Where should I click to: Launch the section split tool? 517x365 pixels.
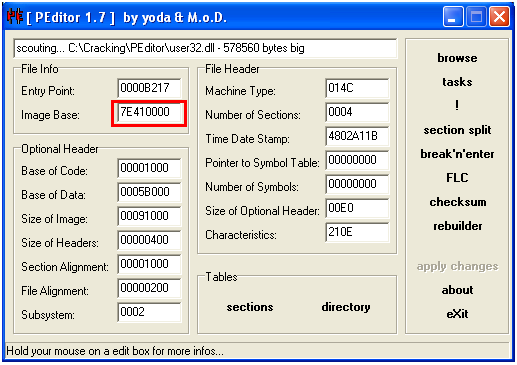pyautogui.click(x=457, y=130)
